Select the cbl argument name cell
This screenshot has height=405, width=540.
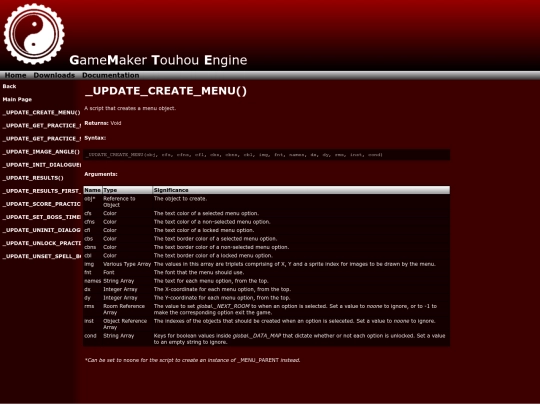click(93, 256)
